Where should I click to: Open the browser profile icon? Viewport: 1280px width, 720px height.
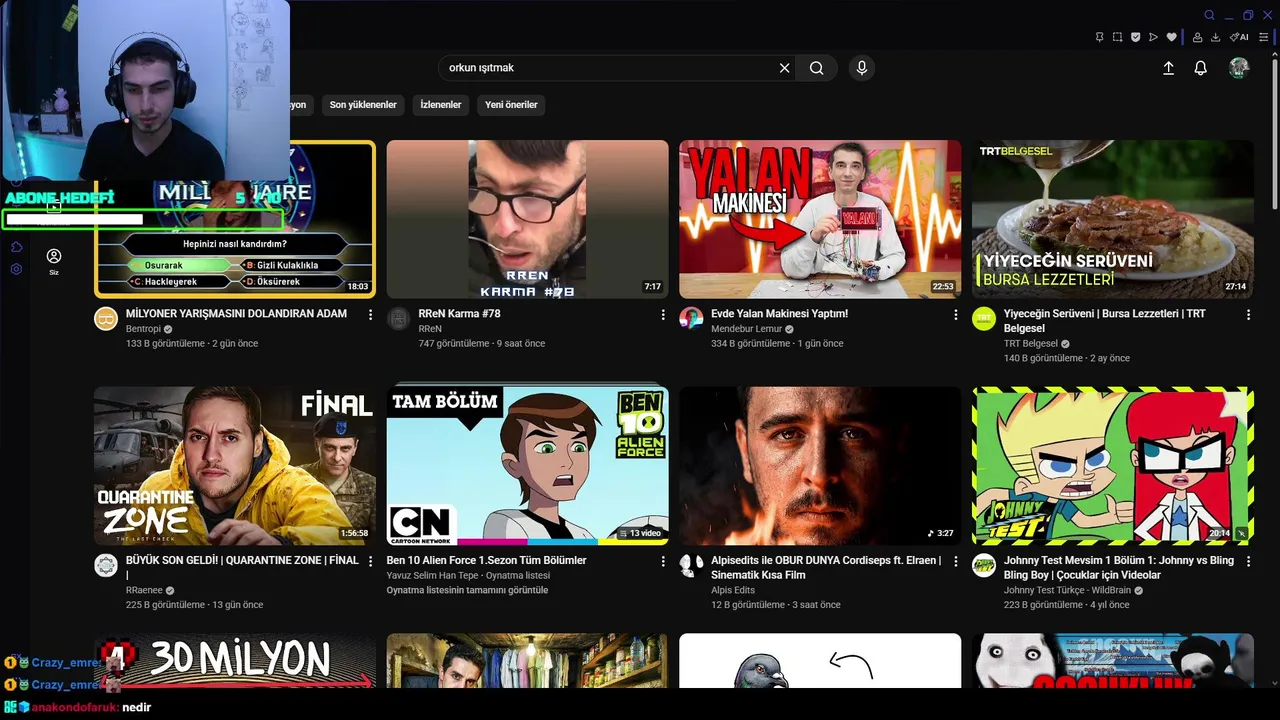point(1197,37)
